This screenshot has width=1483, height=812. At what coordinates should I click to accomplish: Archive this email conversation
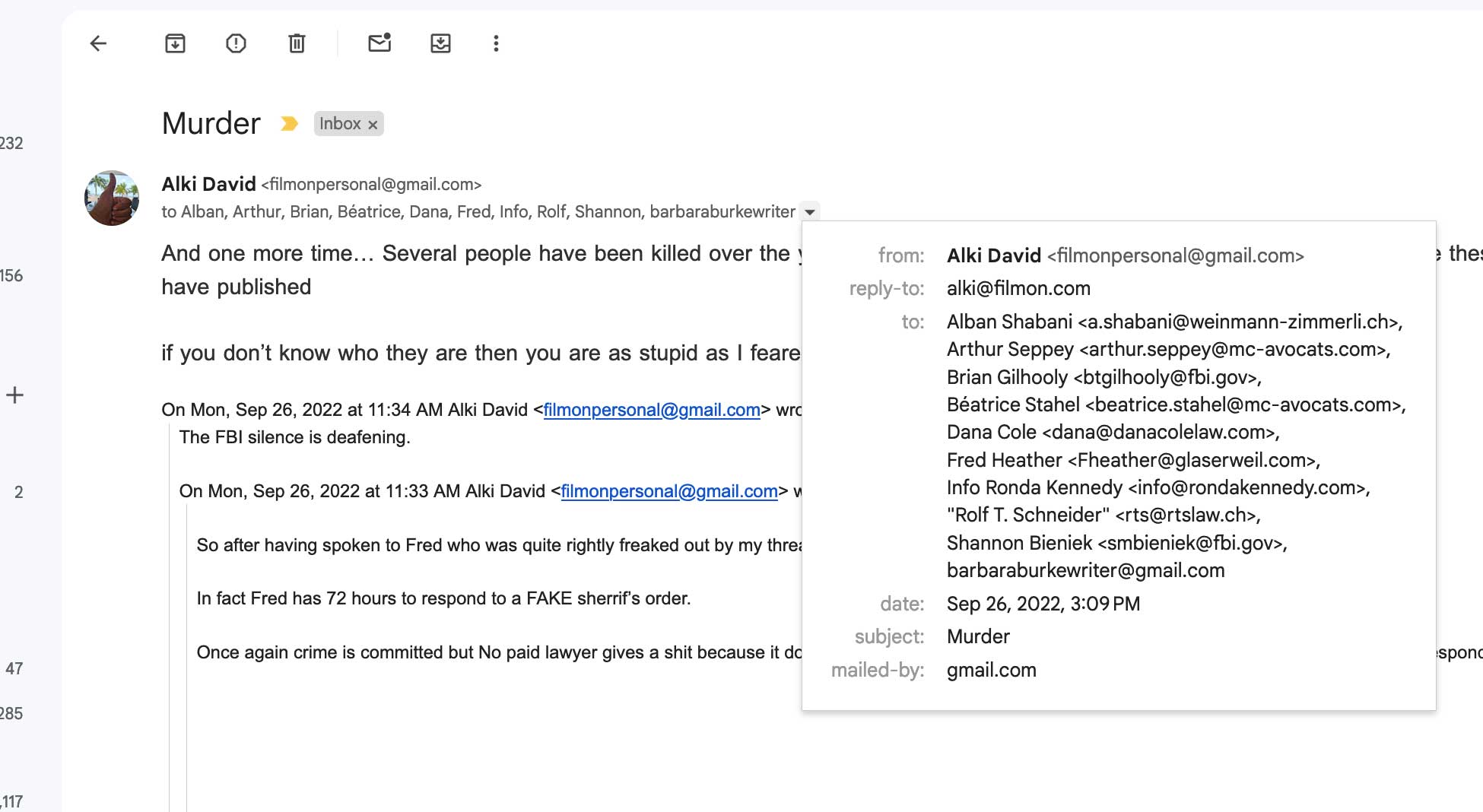[x=175, y=43]
